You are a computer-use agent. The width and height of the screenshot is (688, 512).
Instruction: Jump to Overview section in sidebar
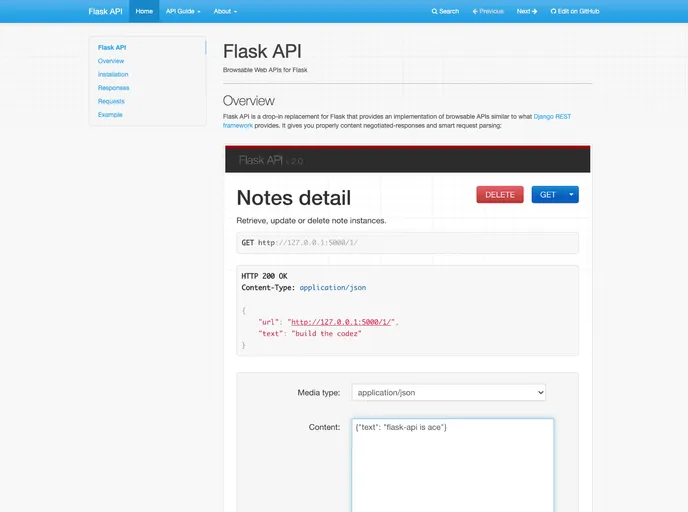tap(111, 61)
